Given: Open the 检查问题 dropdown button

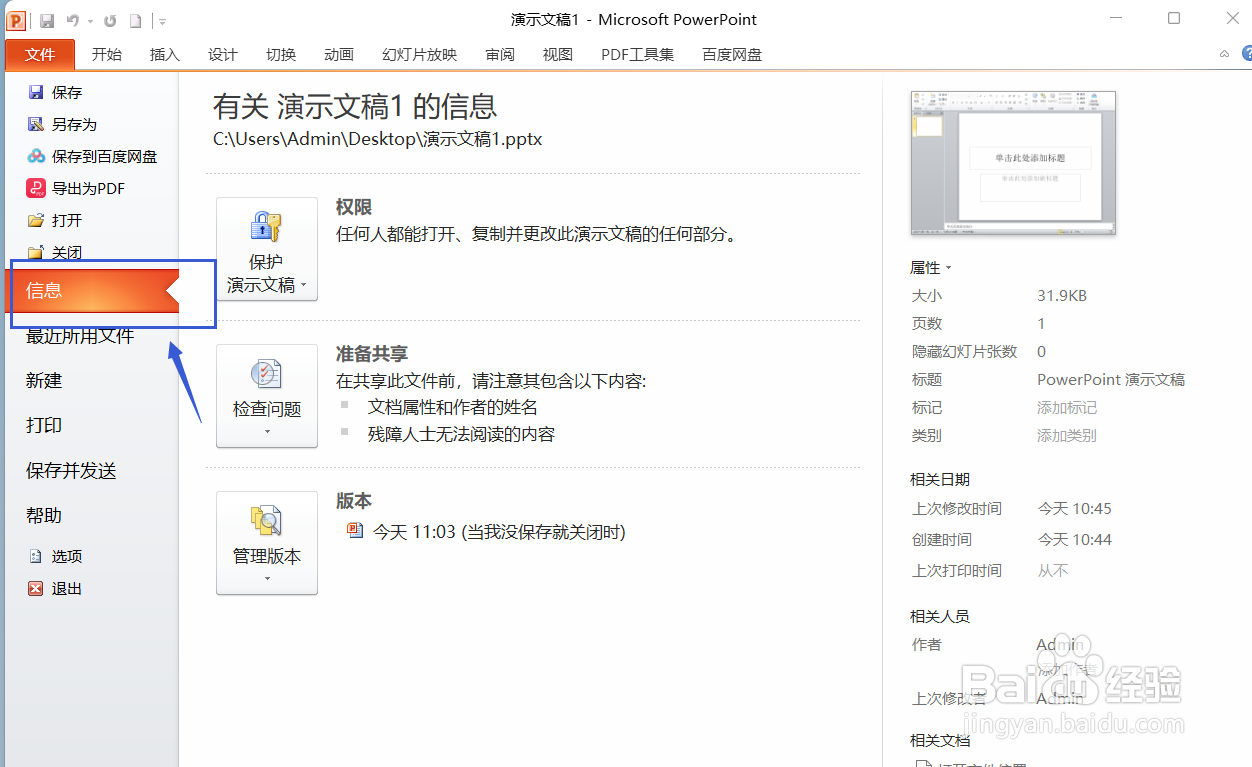Looking at the screenshot, I should click(267, 396).
